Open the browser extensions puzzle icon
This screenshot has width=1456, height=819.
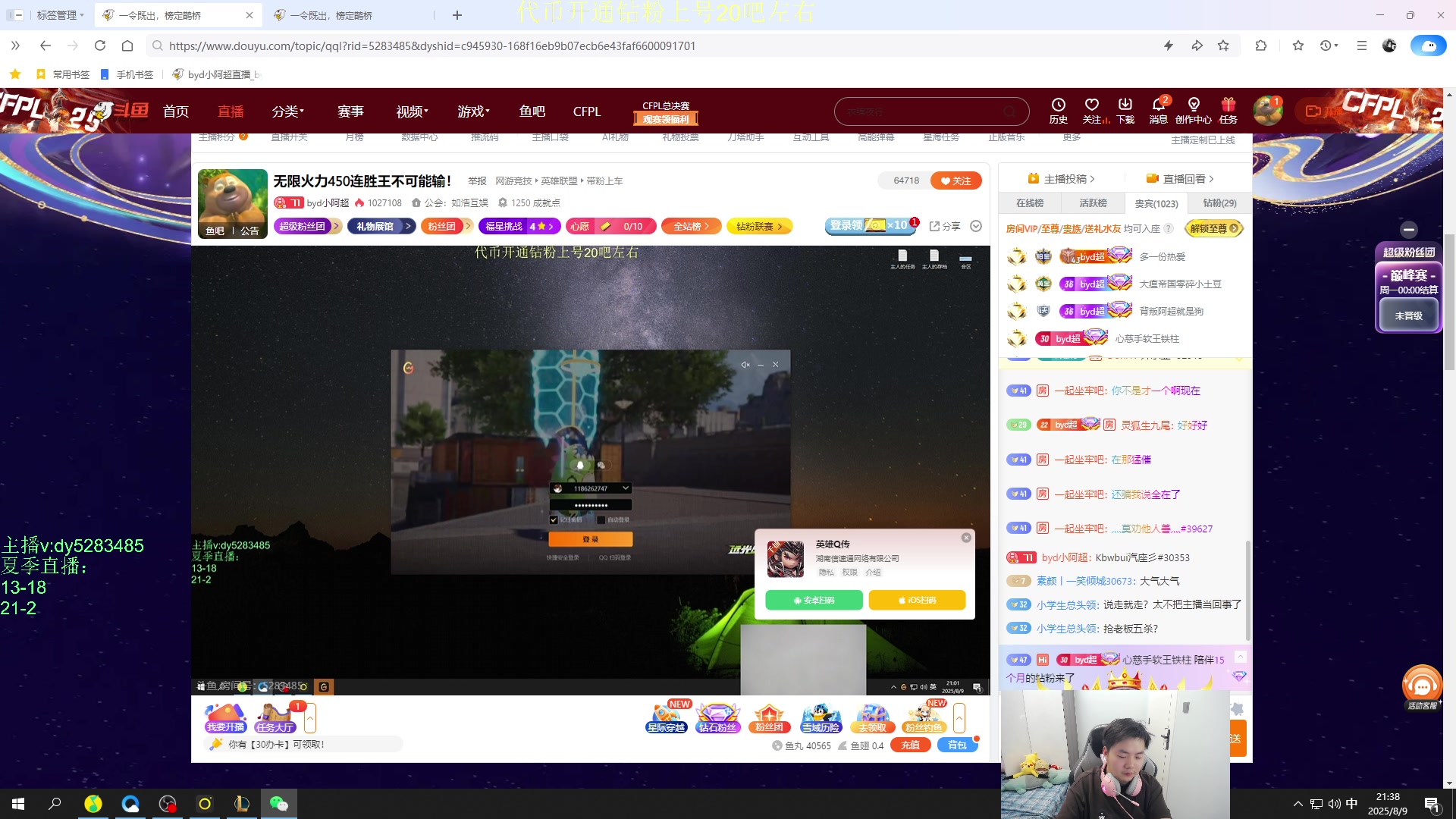point(1261,45)
